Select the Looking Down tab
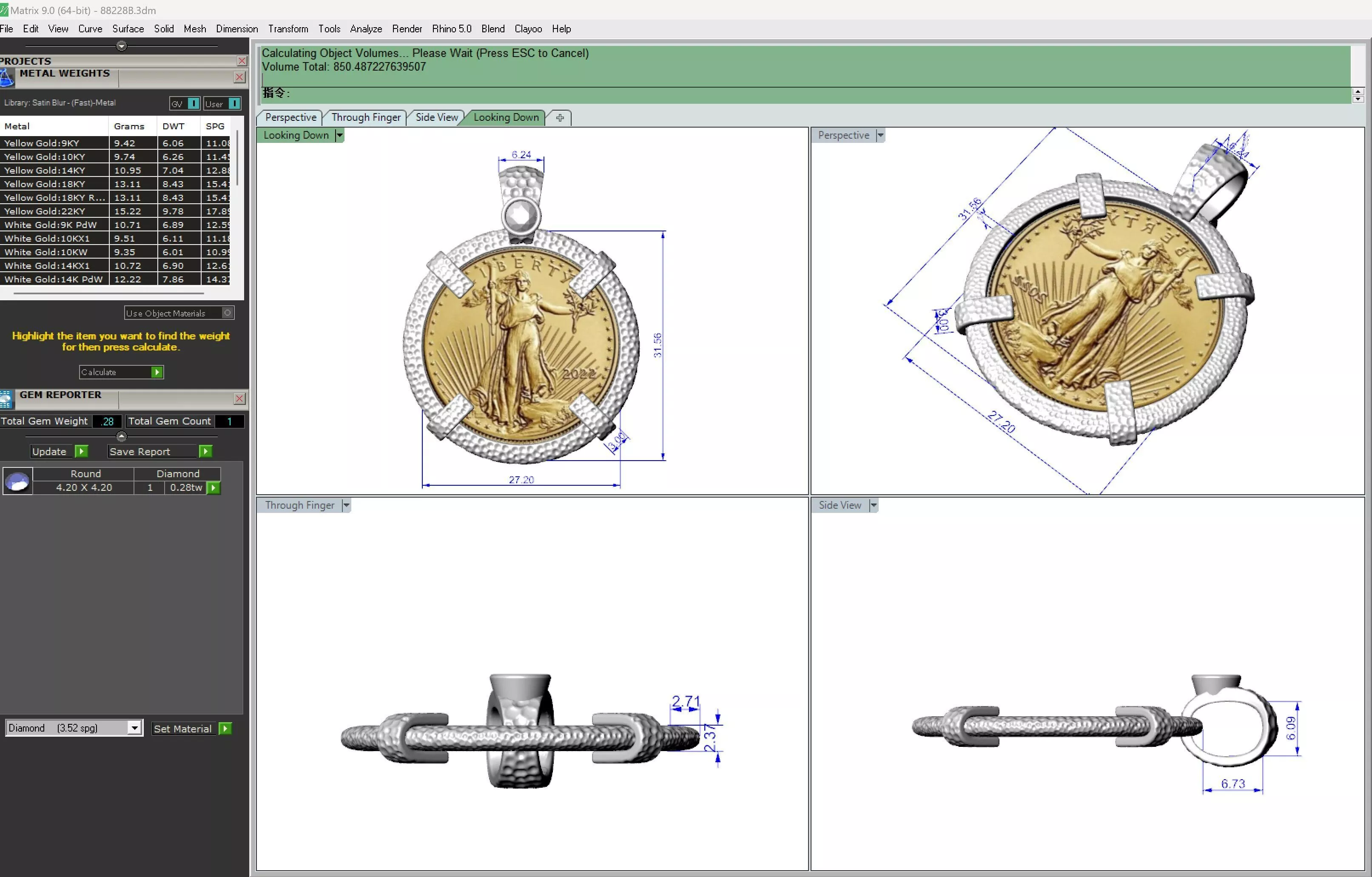Viewport: 1372px width, 877px height. coord(506,117)
